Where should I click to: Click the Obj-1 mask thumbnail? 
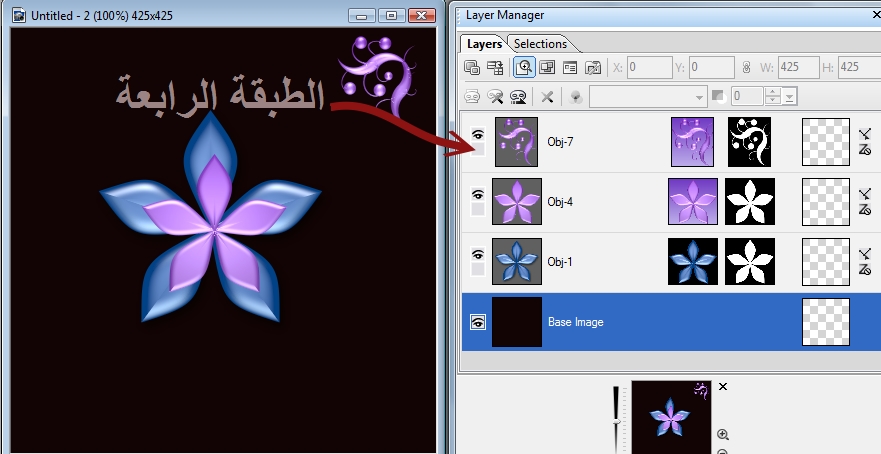click(750, 262)
